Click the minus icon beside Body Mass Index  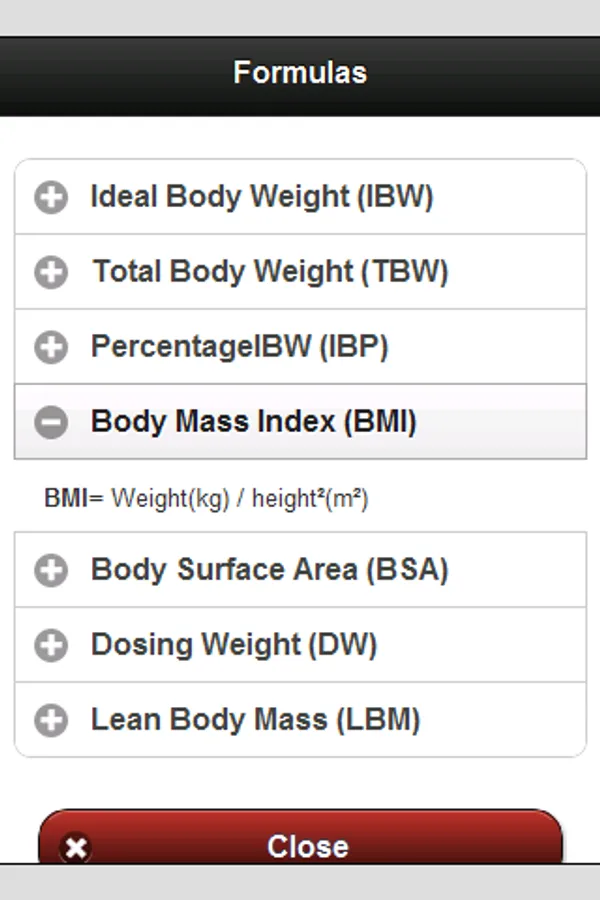tap(51, 422)
